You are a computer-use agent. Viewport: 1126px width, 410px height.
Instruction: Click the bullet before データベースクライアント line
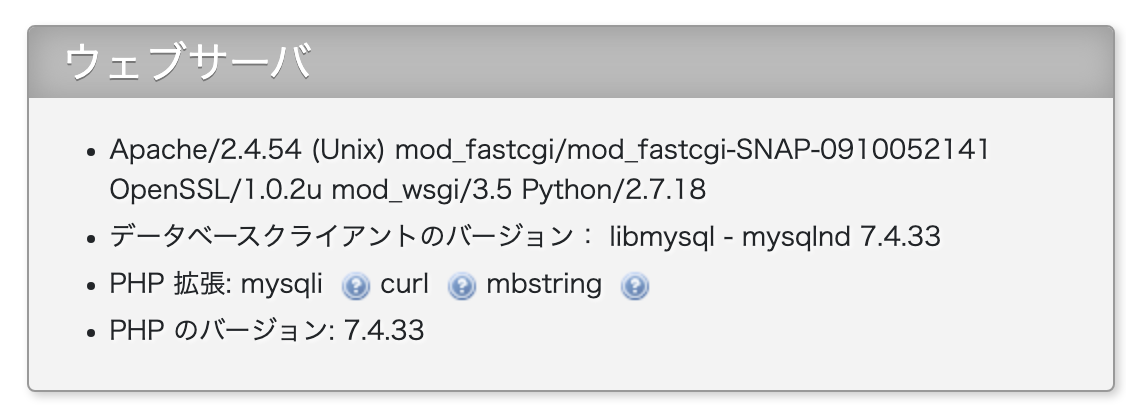tap(91, 239)
